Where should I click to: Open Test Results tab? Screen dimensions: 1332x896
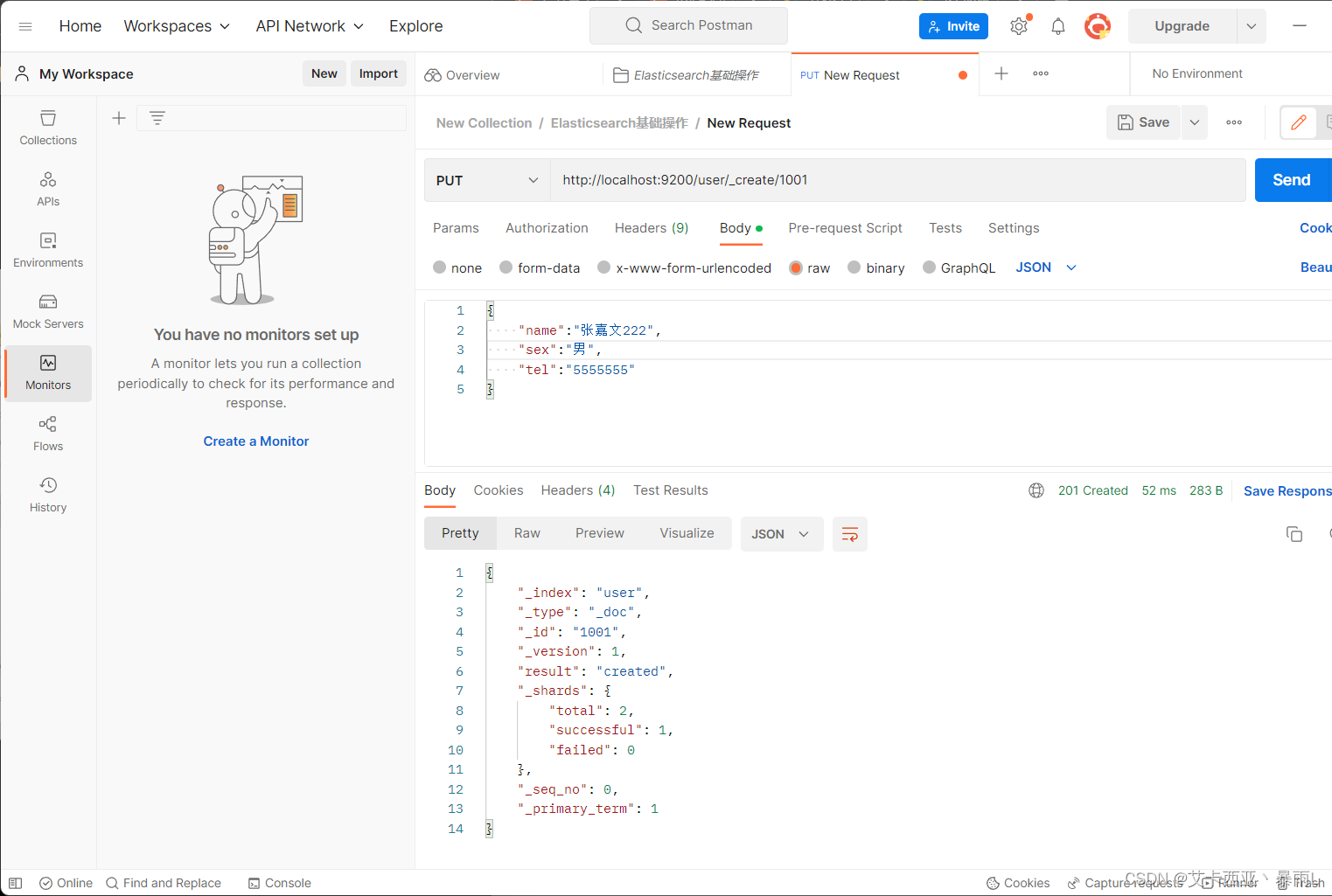coord(671,490)
